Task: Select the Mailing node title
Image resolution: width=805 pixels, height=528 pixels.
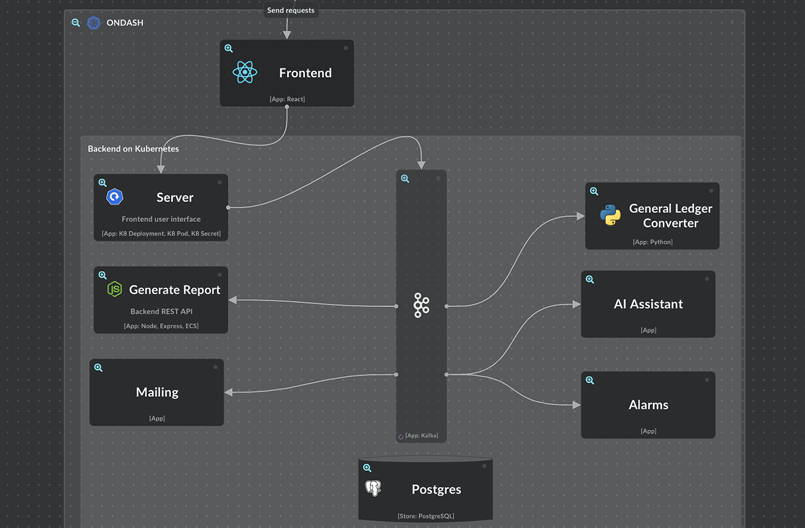Action: point(157,392)
